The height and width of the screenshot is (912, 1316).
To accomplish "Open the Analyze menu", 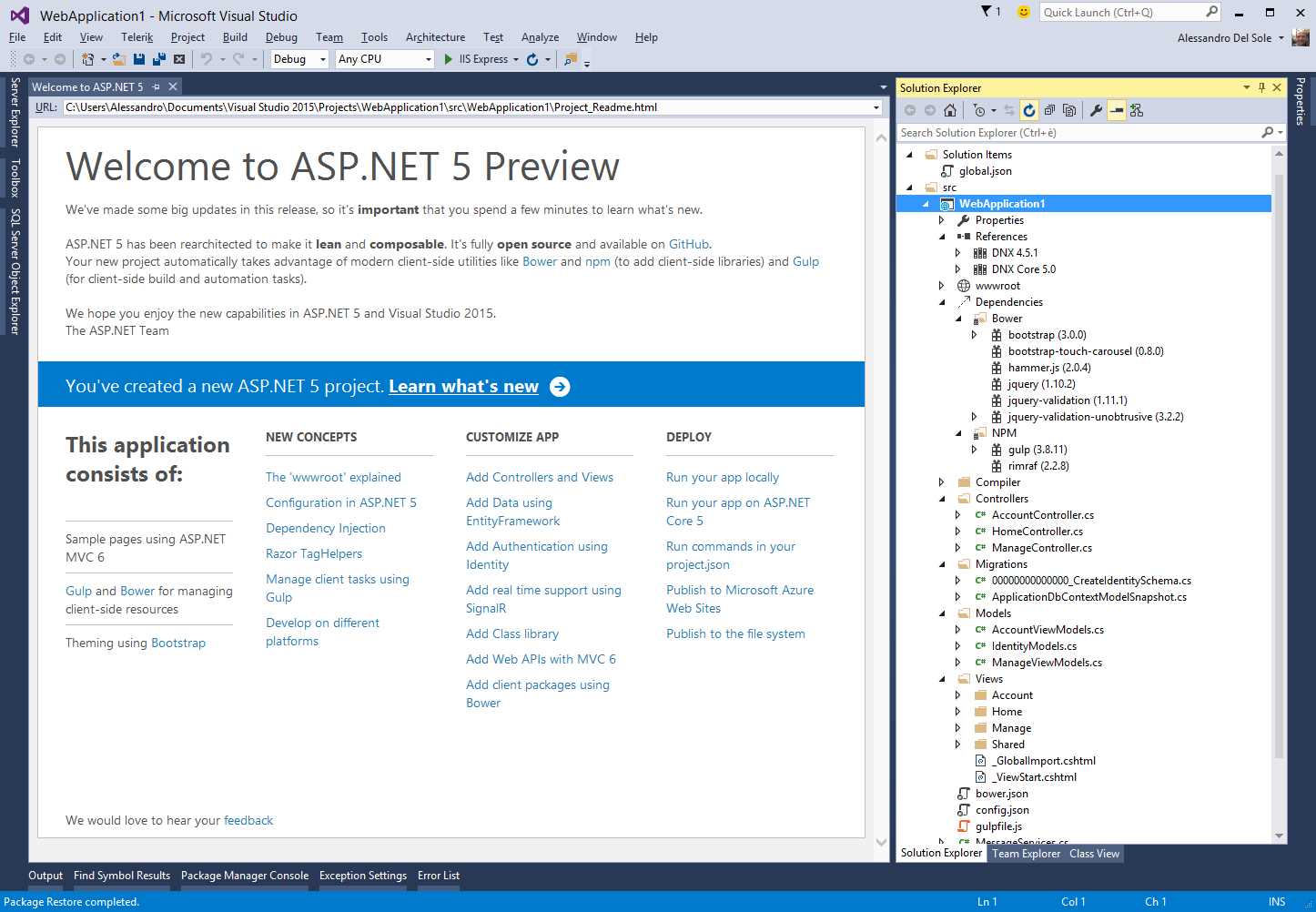I will tap(540, 37).
